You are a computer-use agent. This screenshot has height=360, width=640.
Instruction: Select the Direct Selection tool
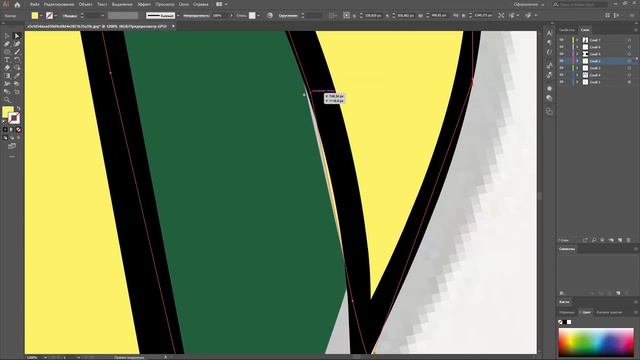click(x=17, y=36)
